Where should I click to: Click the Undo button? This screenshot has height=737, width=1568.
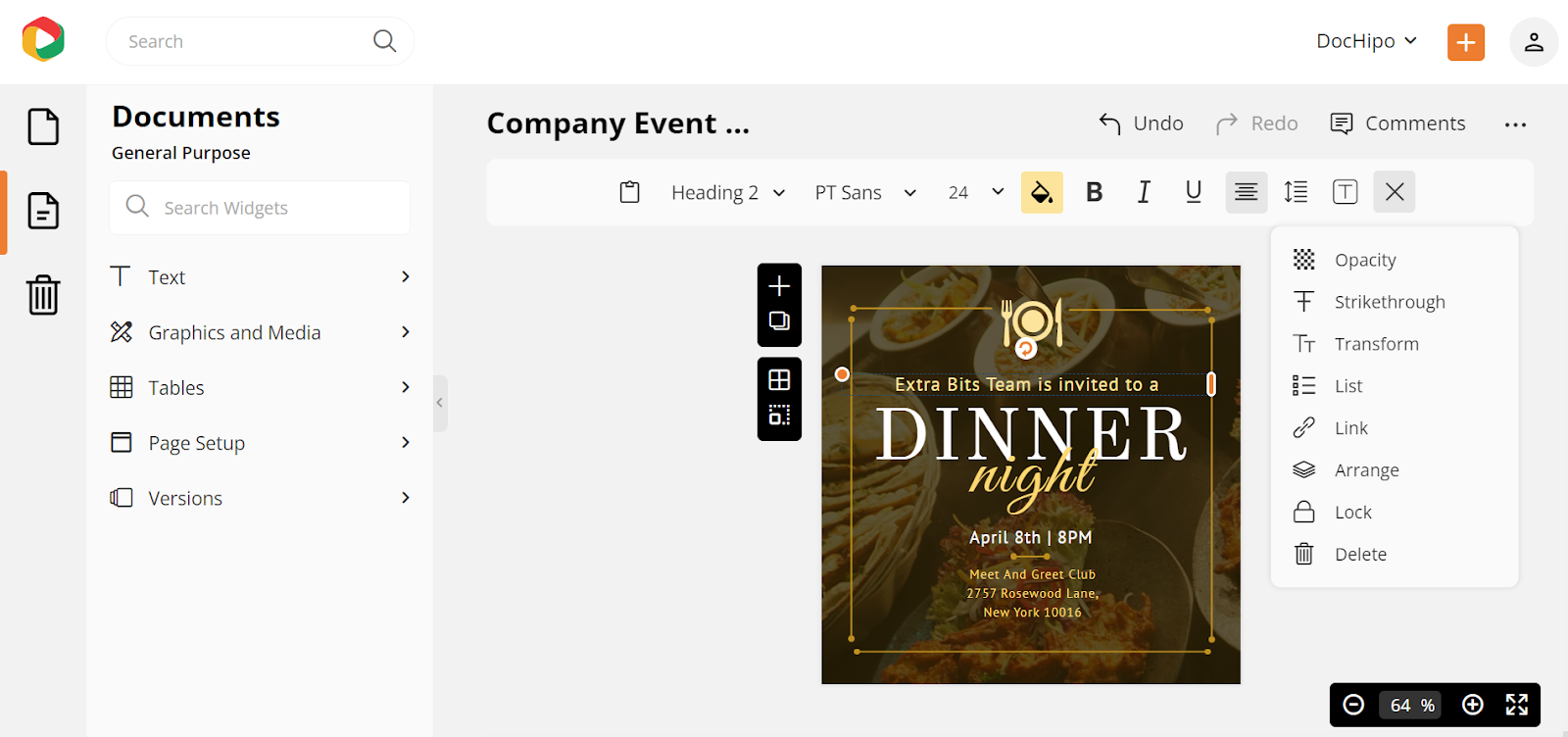click(x=1141, y=123)
